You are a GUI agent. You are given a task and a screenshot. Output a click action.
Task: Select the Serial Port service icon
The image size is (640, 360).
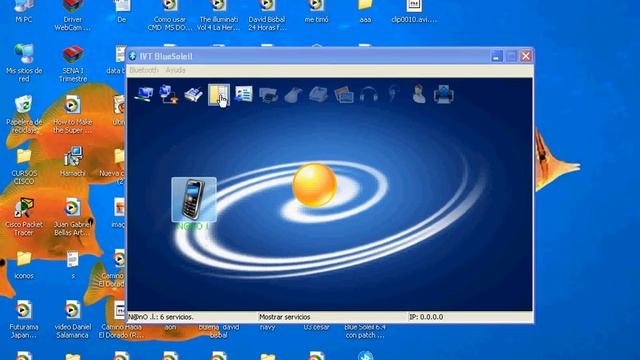193,95
